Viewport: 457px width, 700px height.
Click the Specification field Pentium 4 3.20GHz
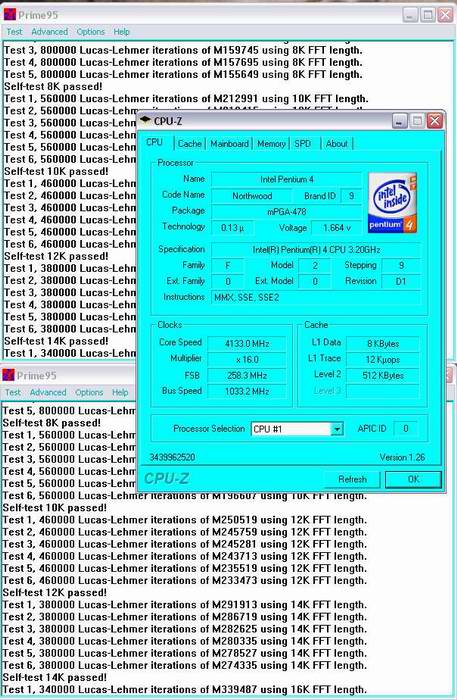pyautogui.click(x=316, y=250)
